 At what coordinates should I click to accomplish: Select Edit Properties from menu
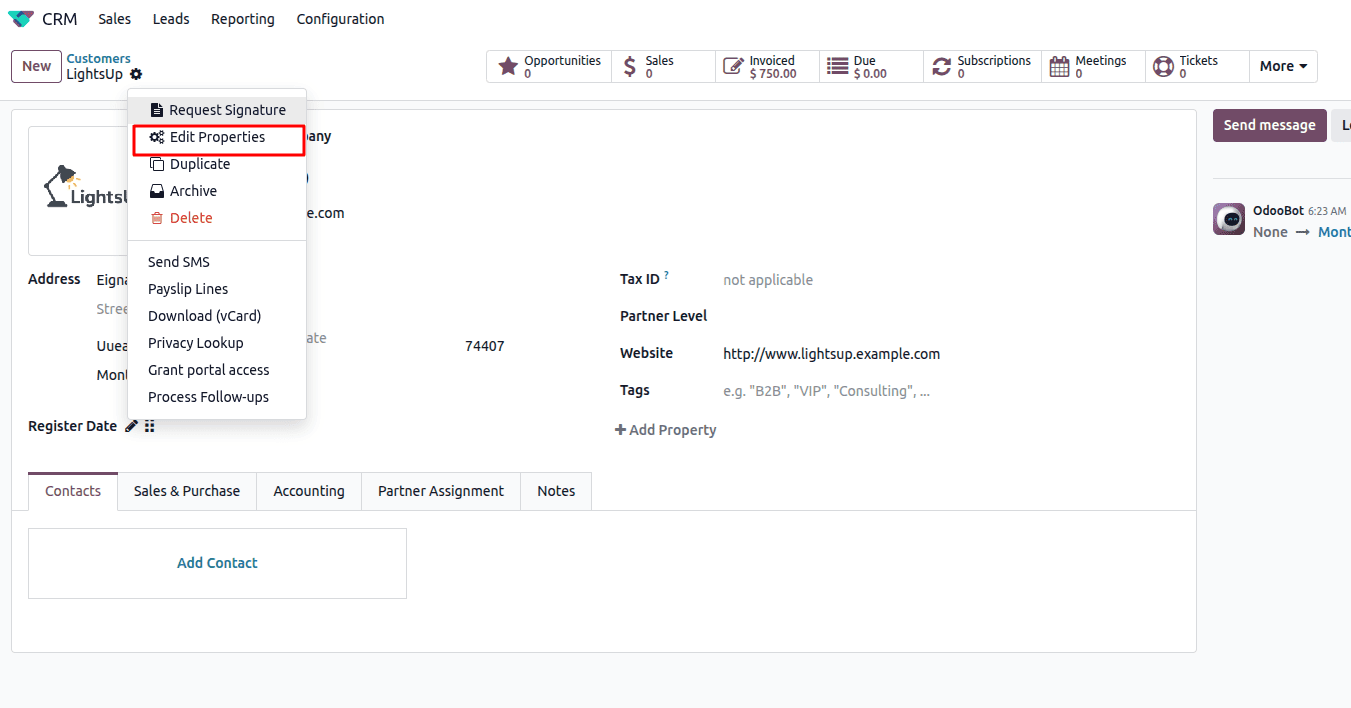coord(217,138)
